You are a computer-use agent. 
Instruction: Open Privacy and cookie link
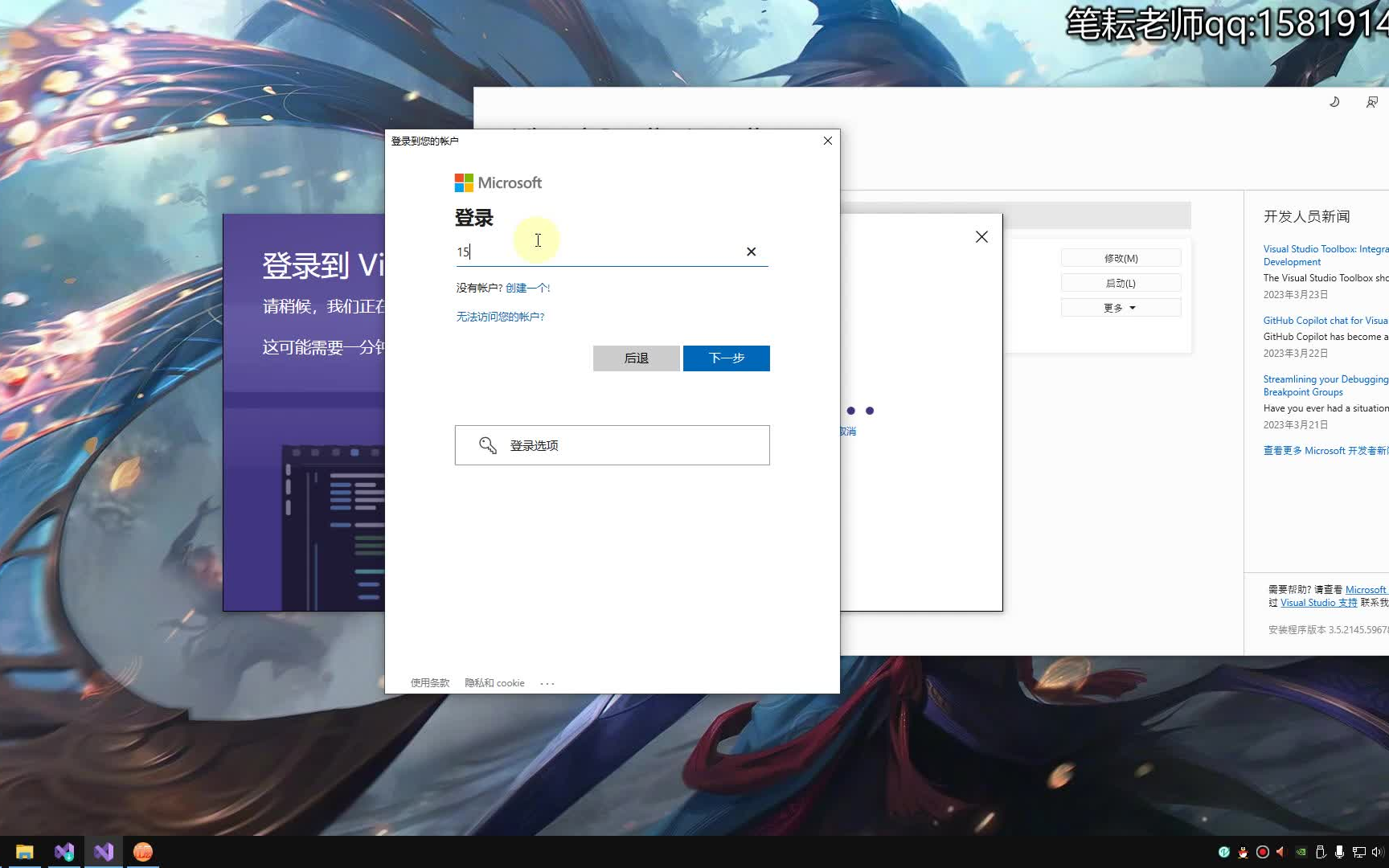pyautogui.click(x=494, y=683)
